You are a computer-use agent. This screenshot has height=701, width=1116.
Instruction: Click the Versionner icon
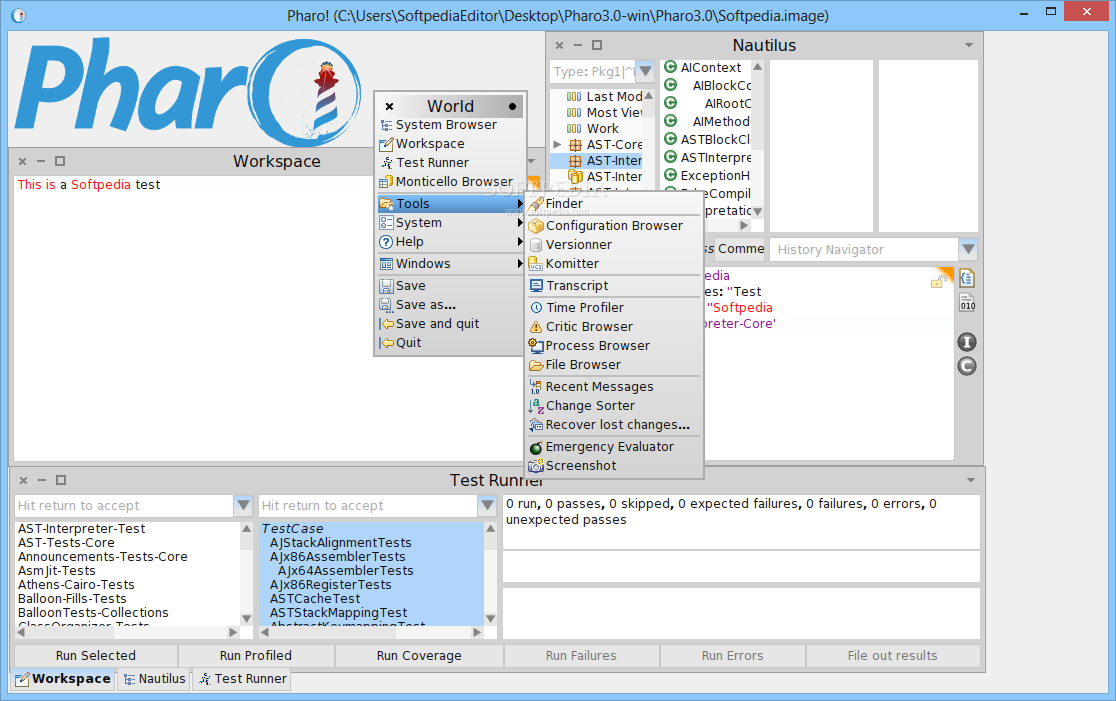click(x=536, y=245)
